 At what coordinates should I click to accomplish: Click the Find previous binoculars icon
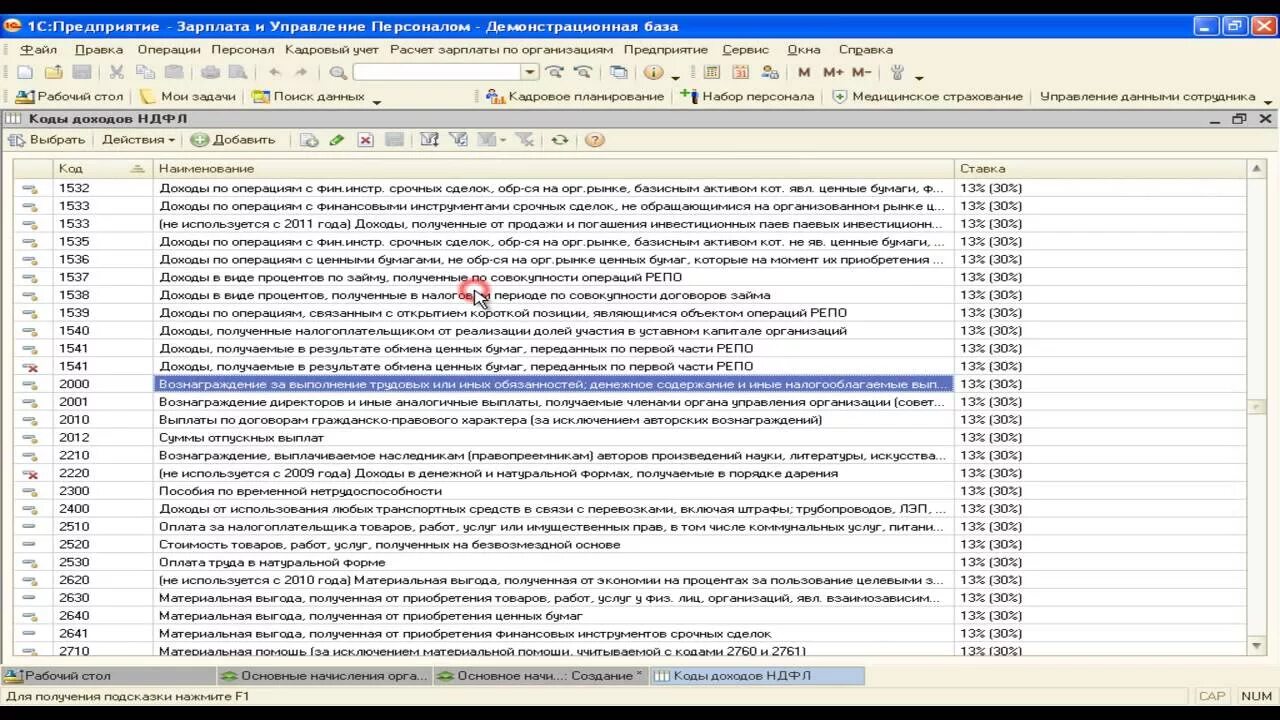(x=582, y=72)
